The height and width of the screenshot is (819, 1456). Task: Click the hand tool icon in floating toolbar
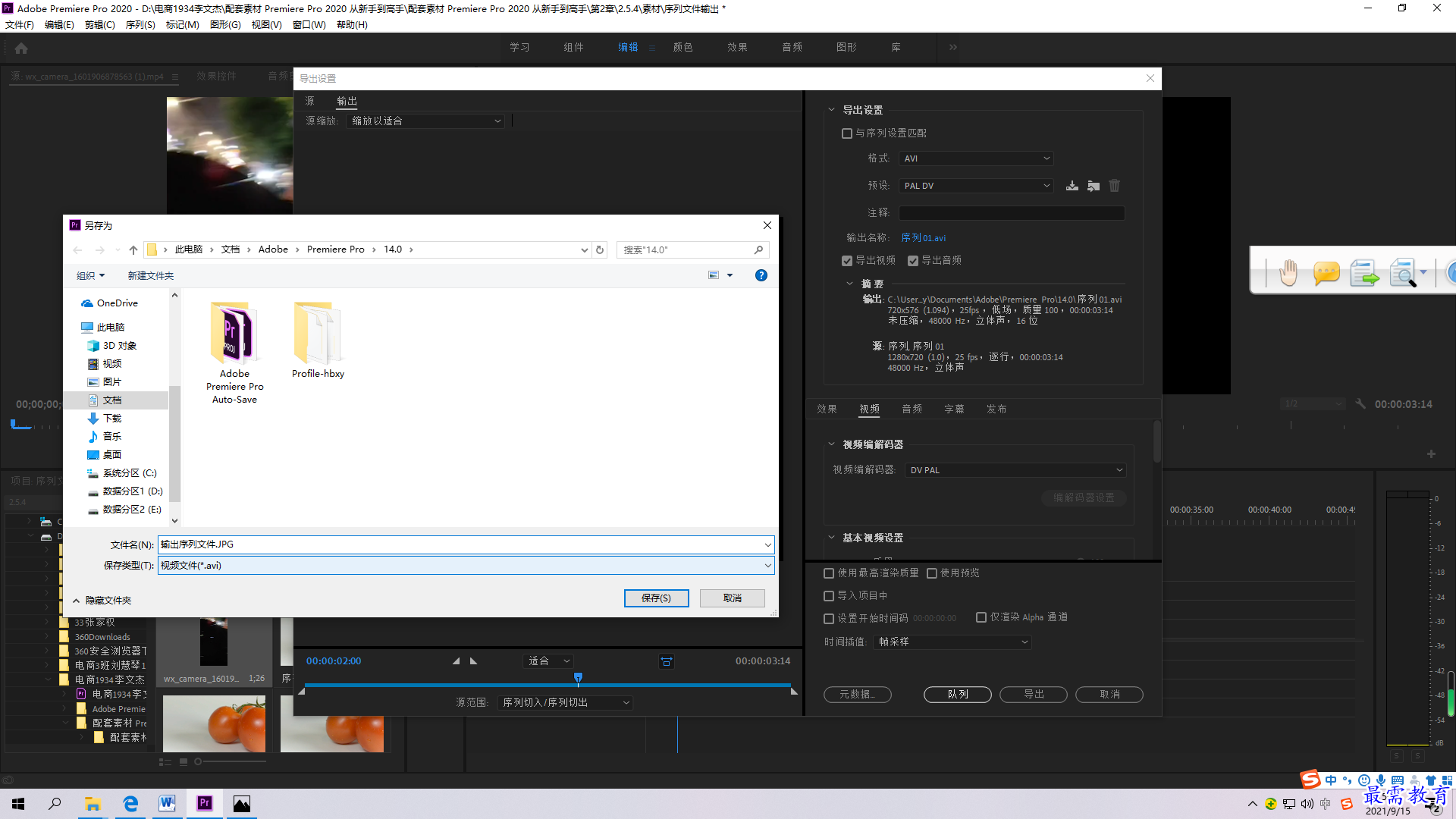tap(1288, 273)
